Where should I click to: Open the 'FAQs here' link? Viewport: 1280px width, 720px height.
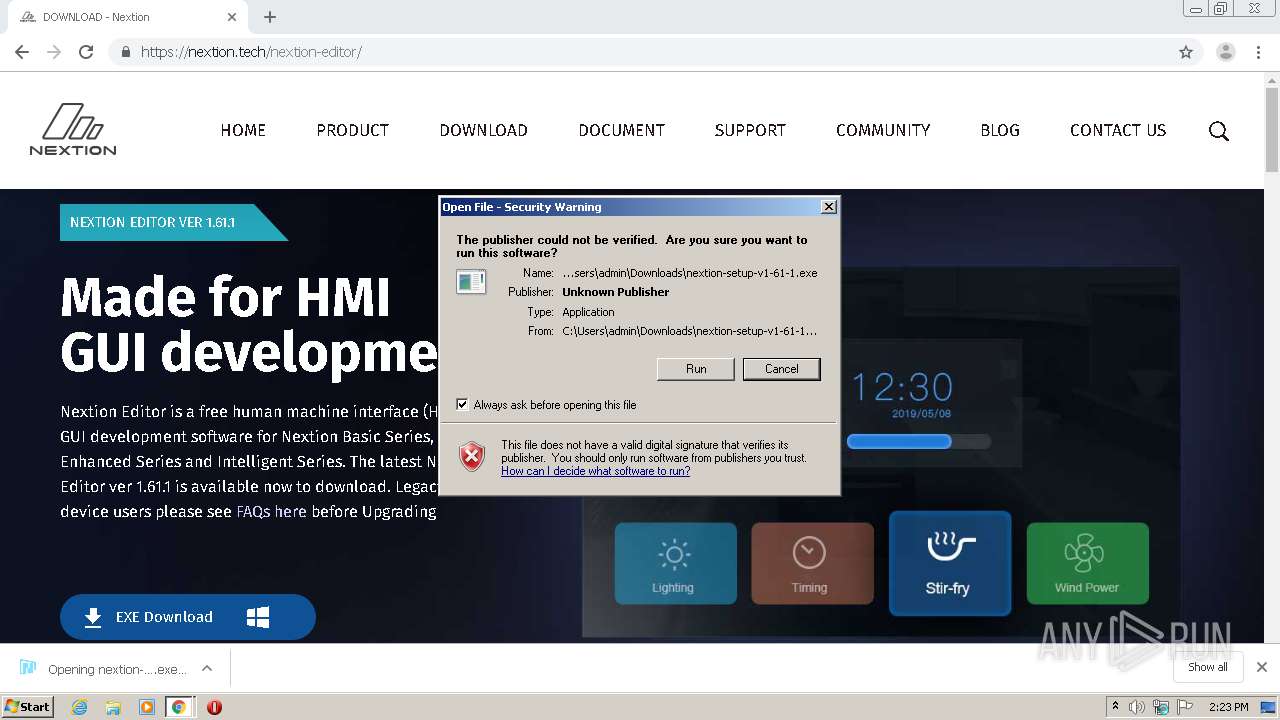click(x=271, y=511)
